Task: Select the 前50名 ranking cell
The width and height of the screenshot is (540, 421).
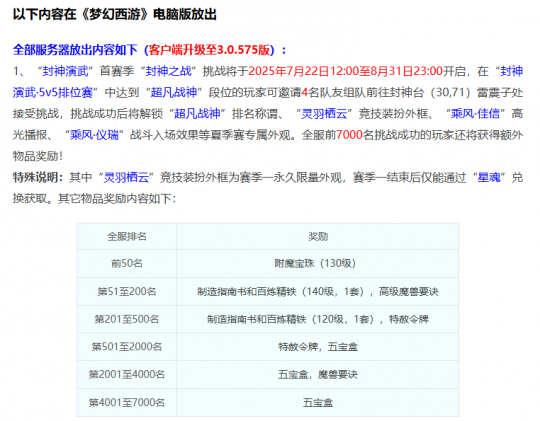Action: [127, 264]
